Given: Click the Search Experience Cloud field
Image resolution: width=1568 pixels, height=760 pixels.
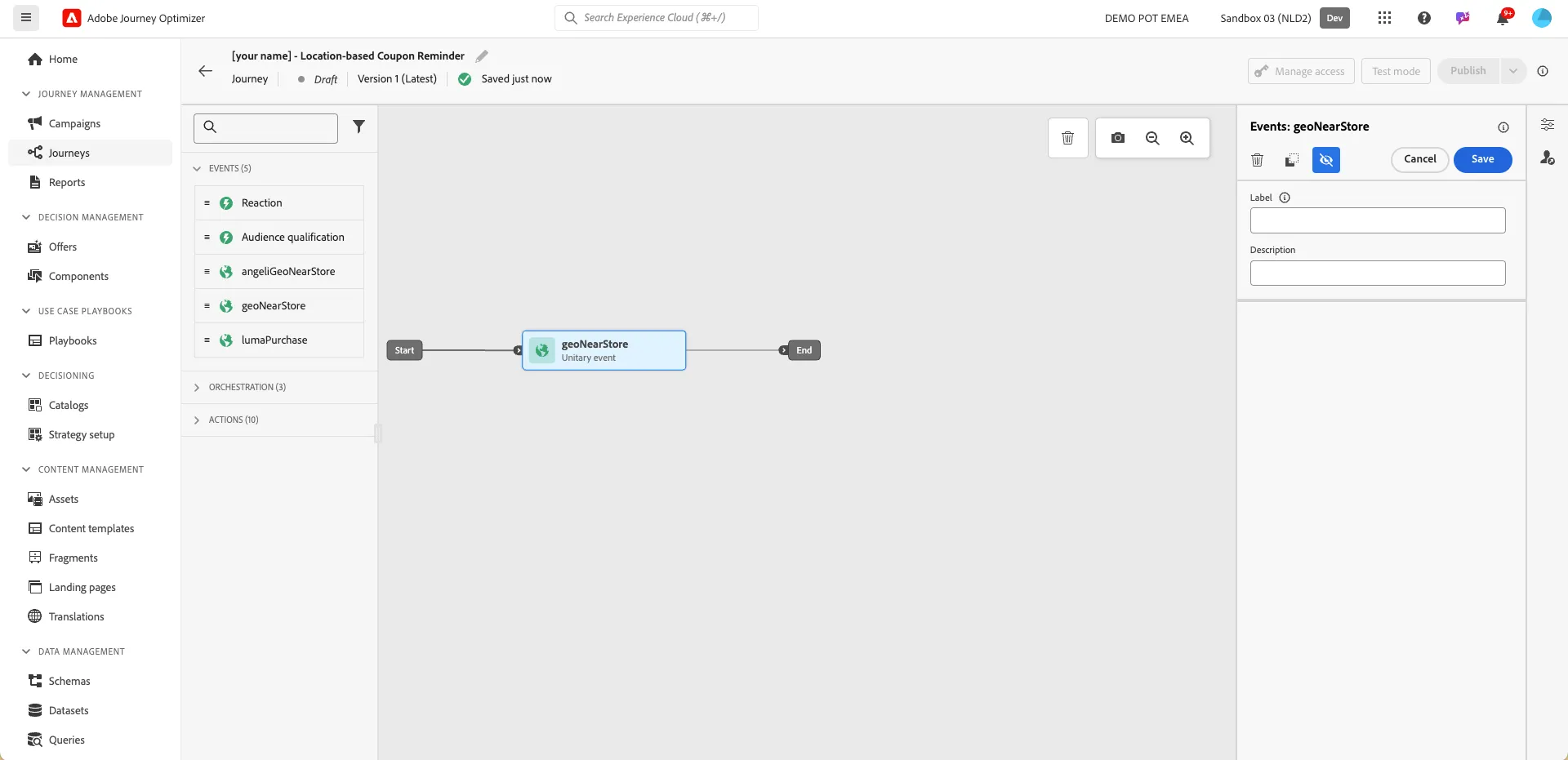Looking at the screenshot, I should coord(657,18).
